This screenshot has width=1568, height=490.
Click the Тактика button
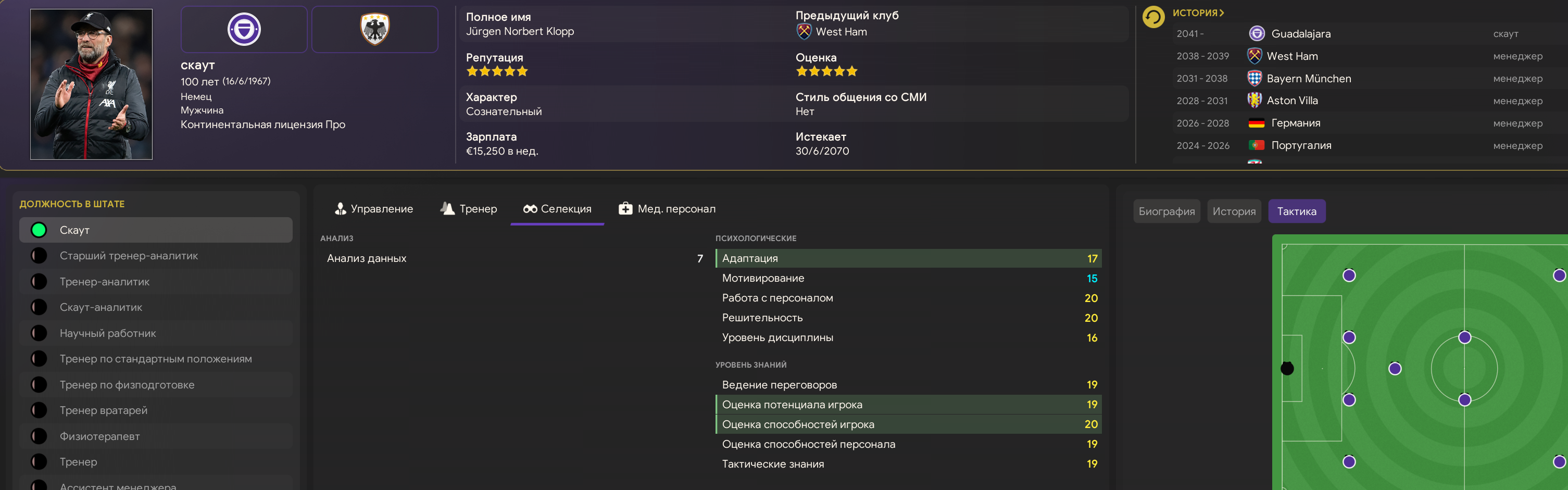click(x=1297, y=211)
